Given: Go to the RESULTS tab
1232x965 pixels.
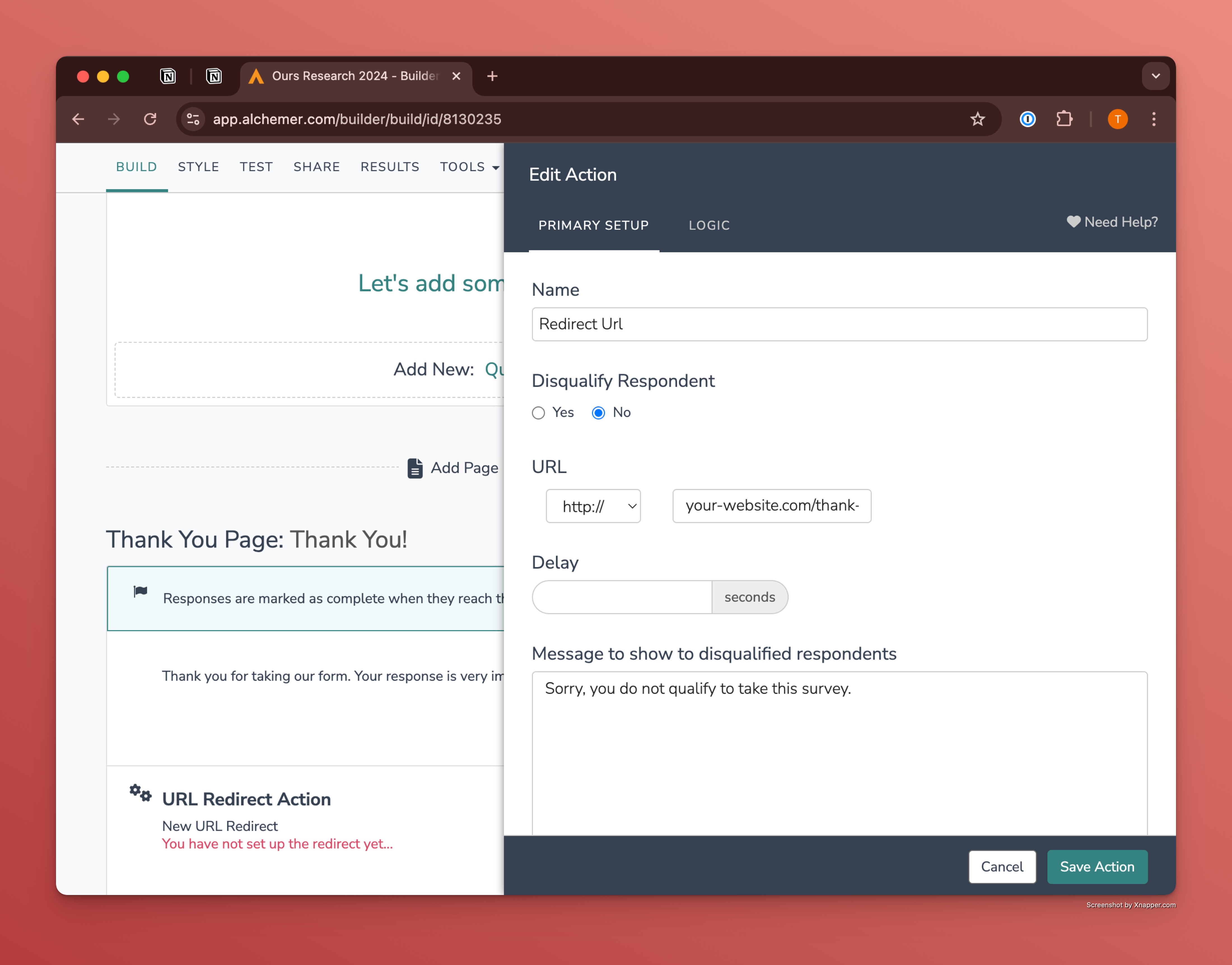Looking at the screenshot, I should [x=390, y=167].
